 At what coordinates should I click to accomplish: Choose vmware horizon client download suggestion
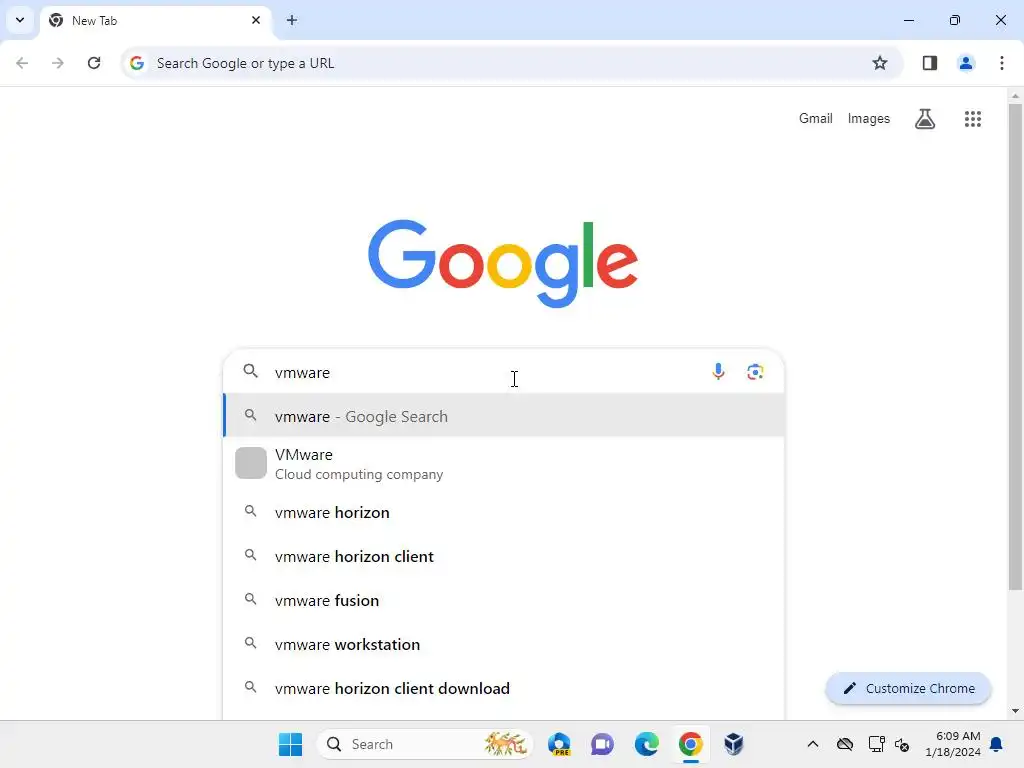click(504, 688)
